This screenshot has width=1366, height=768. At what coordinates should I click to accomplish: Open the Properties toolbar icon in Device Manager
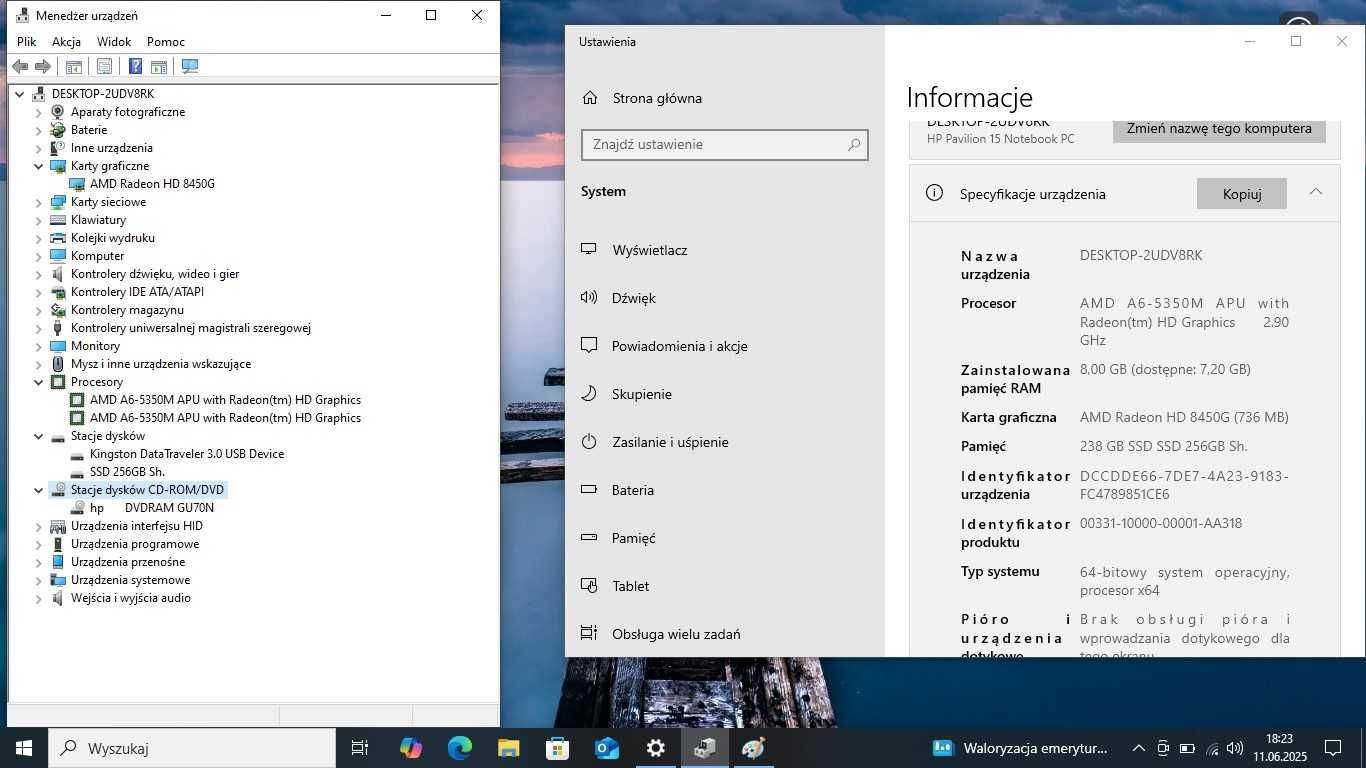pos(104,67)
